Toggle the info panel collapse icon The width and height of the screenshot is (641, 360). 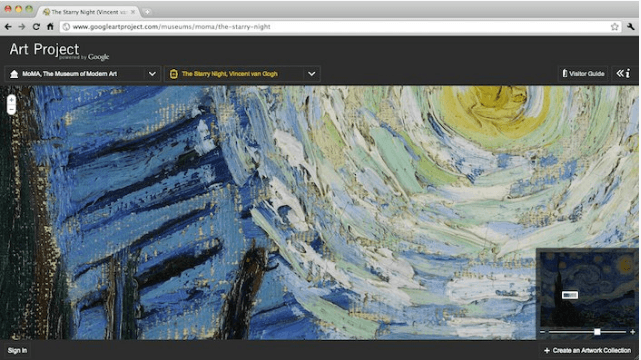click(623, 74)
